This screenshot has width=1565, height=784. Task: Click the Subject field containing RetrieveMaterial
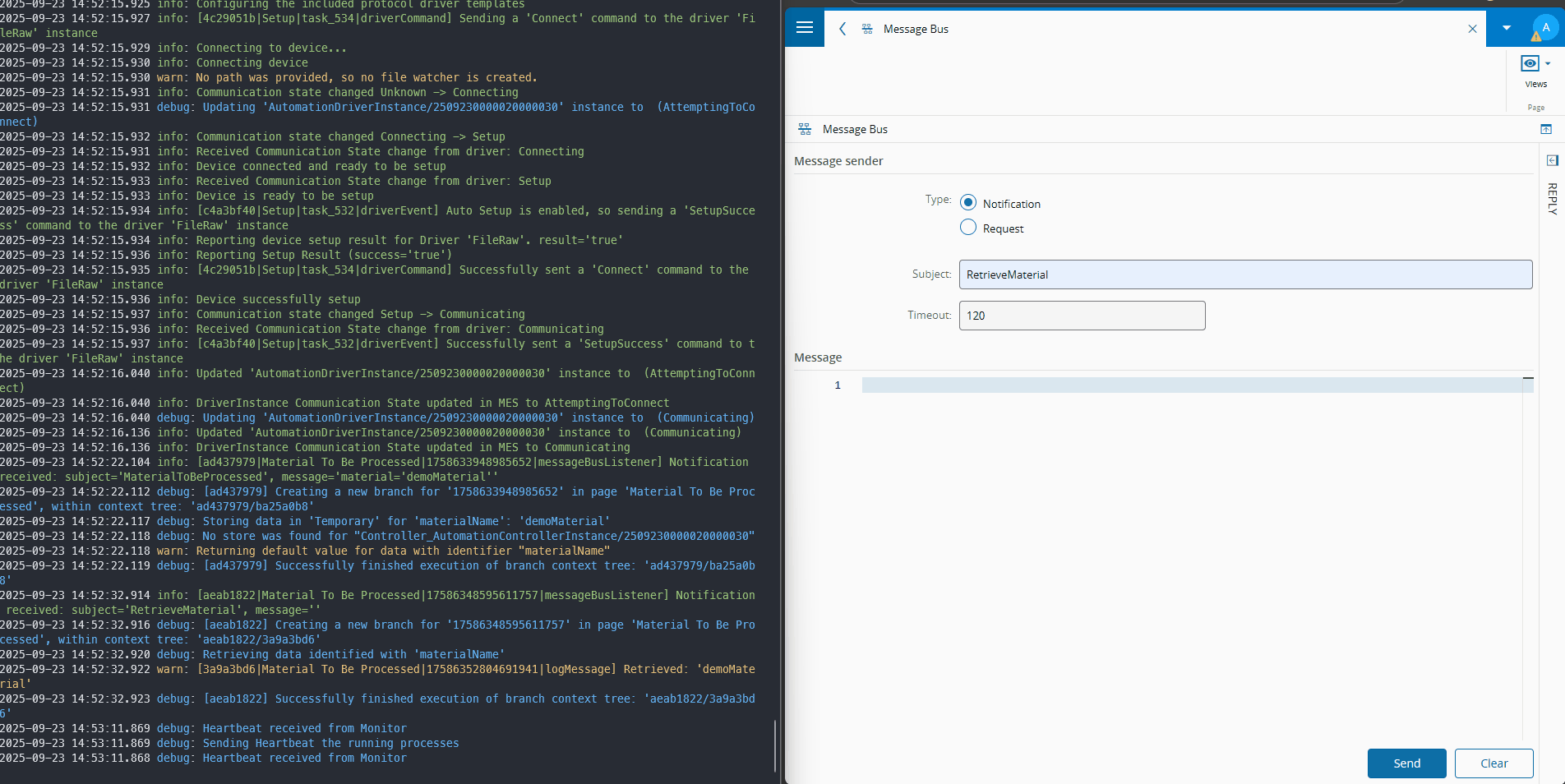(x=1245, y=274)
